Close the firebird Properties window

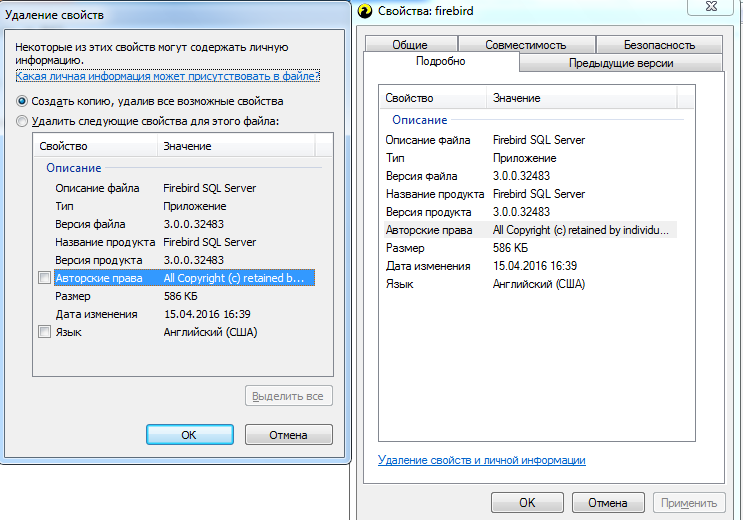point(711,6)
